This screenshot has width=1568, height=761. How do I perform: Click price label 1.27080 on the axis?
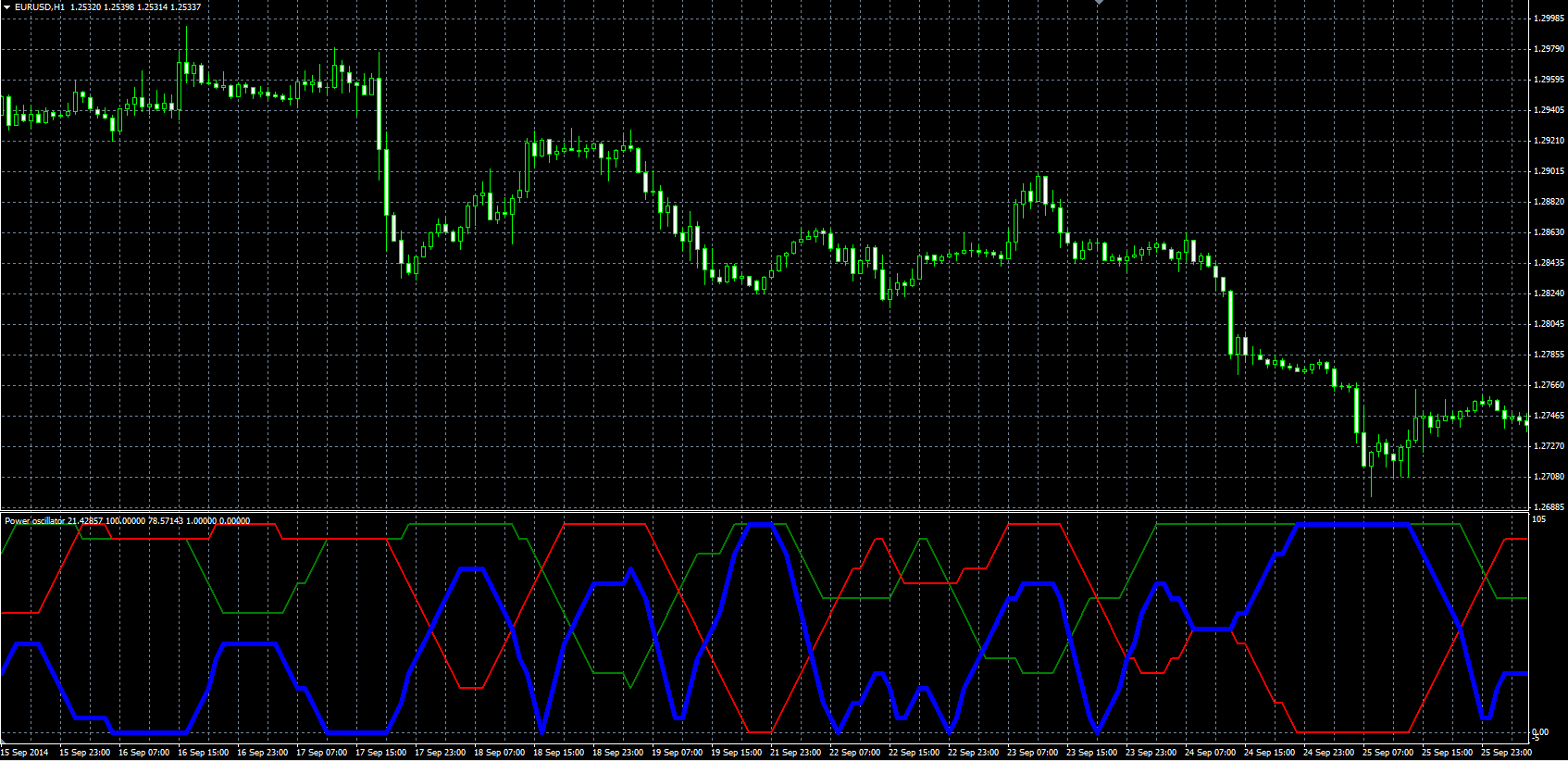pyautogui.click(x=1549, y=477)
